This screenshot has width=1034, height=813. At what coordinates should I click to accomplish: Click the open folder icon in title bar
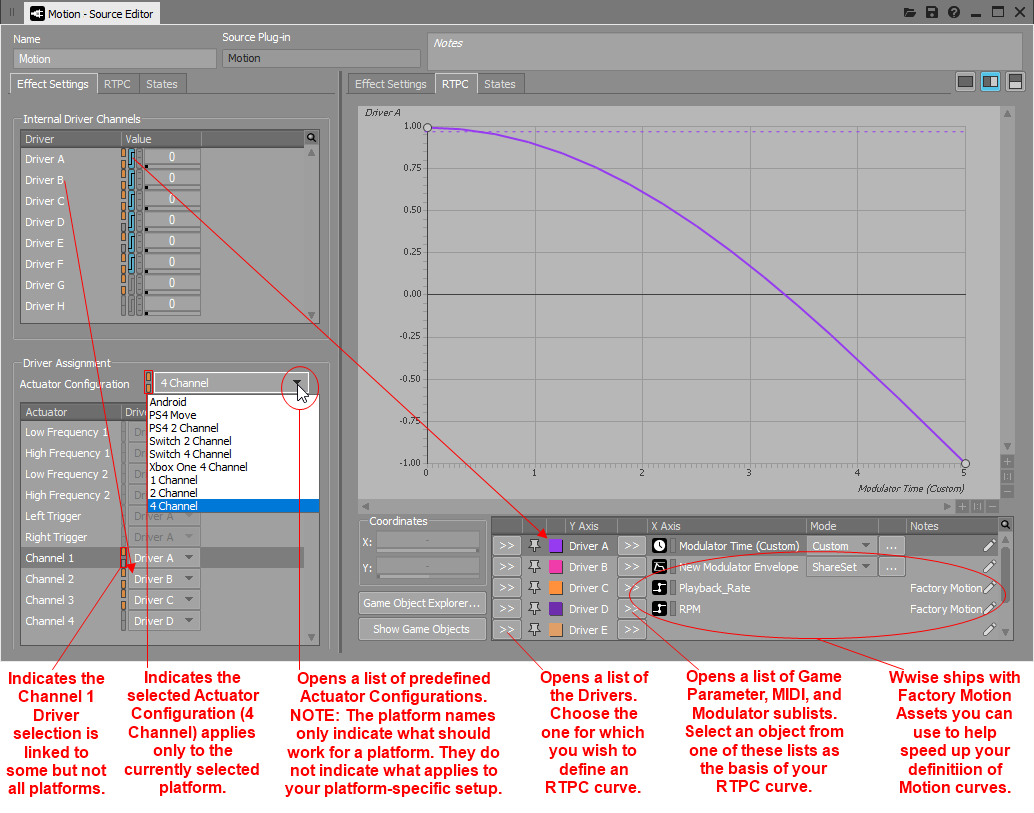point(909,13)
